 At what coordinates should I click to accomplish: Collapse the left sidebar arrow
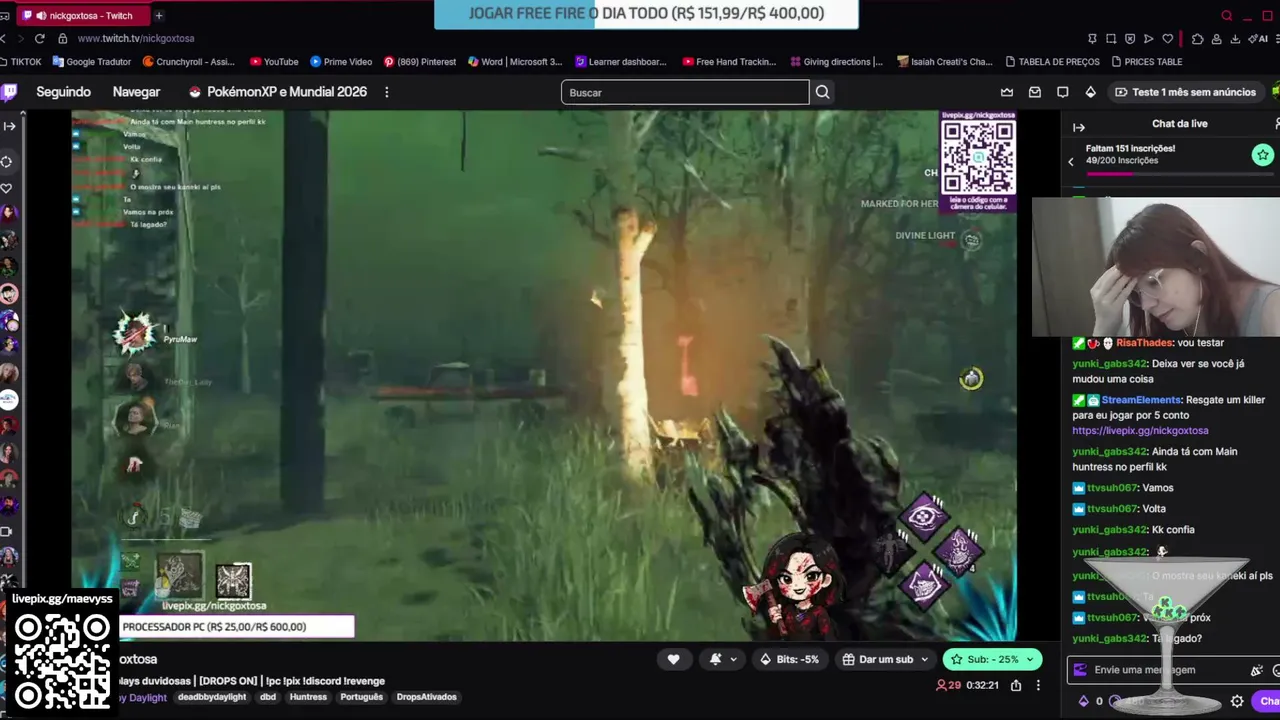[9, 126]
